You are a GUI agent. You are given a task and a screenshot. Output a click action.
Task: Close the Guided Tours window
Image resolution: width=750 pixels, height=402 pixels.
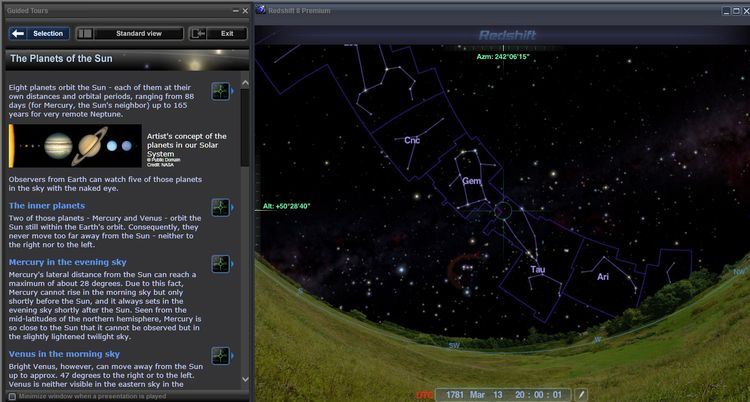tap(245, 11)
